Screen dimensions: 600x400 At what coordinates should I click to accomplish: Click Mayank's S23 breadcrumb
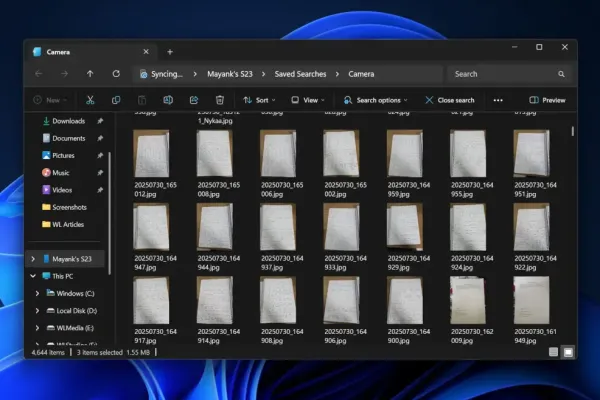pyautogui.click(x=230, y=74)
